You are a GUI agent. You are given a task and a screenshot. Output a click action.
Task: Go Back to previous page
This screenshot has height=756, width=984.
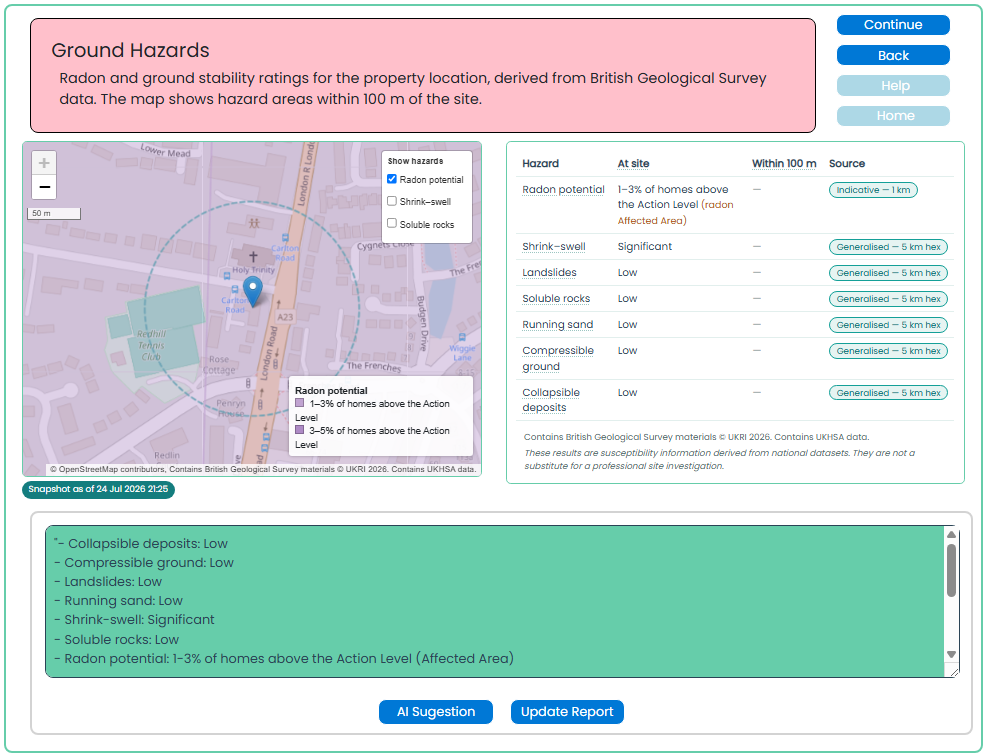[893, 55]
